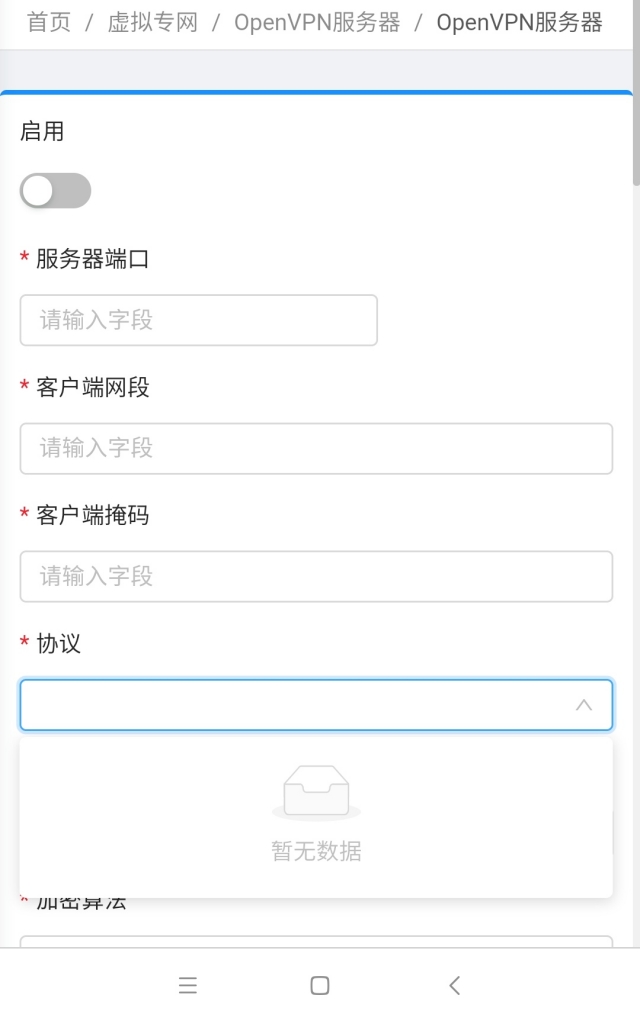Click the partially visible field below 加密算法

click(x=316, y=941)
